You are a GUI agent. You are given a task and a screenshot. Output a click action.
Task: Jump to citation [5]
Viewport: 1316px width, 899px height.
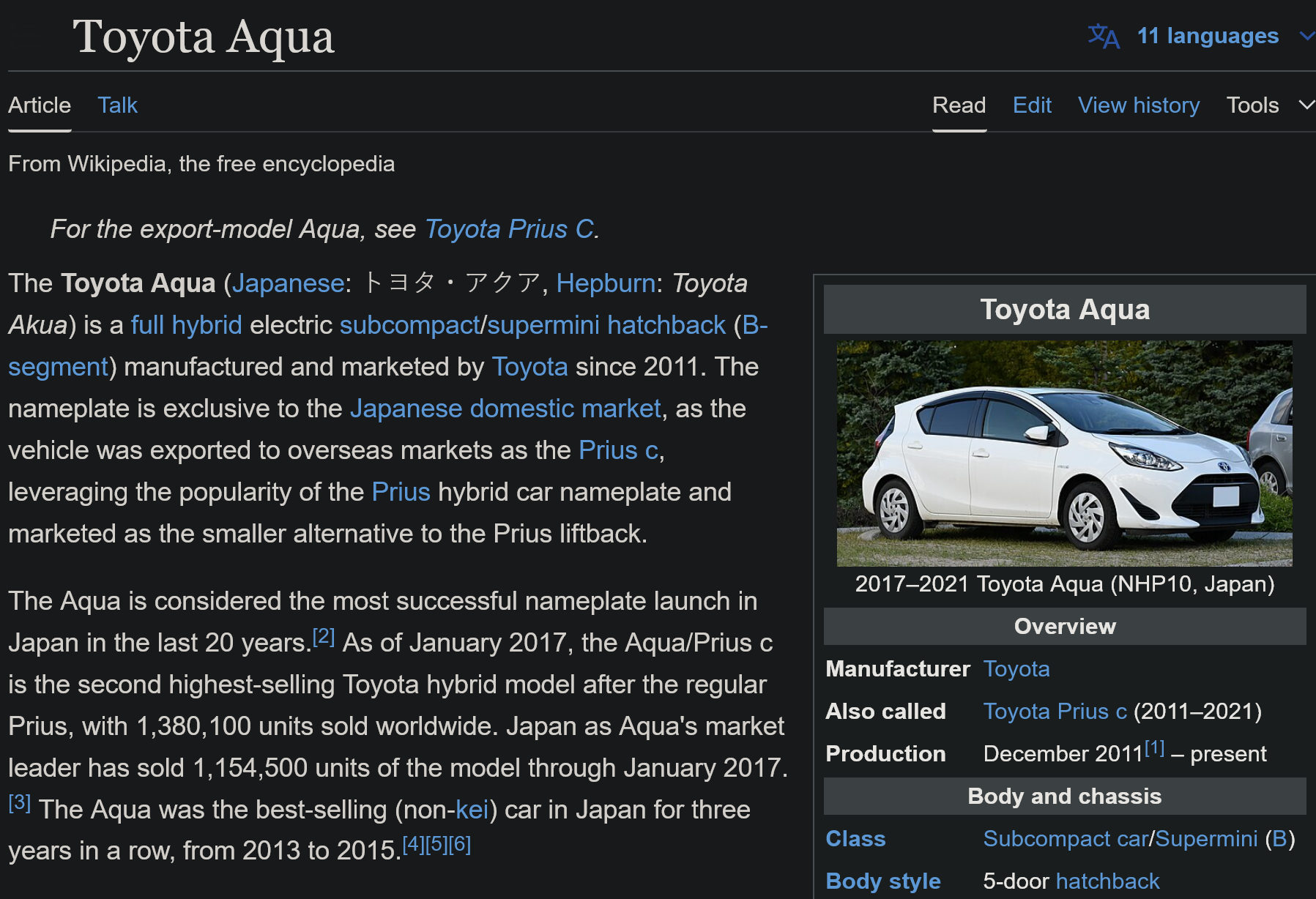[436, 845]
